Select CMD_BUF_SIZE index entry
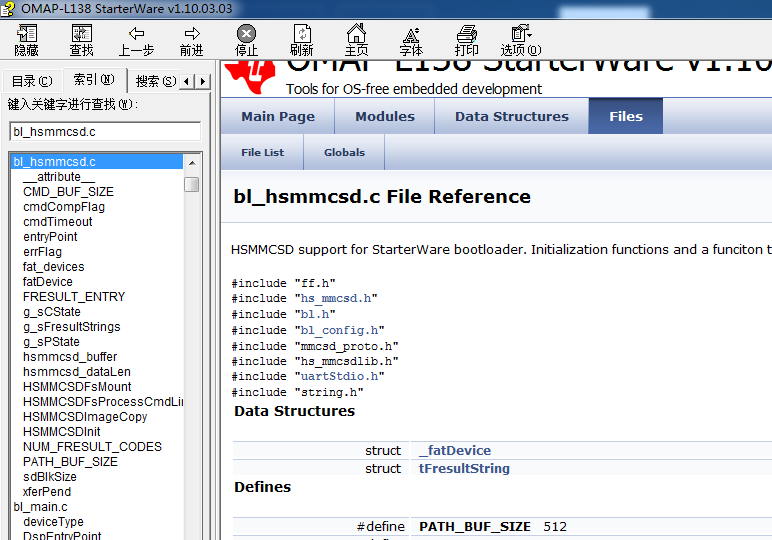Image resolution: width=772 pixels, height=540 pixels. pos(68,191)
